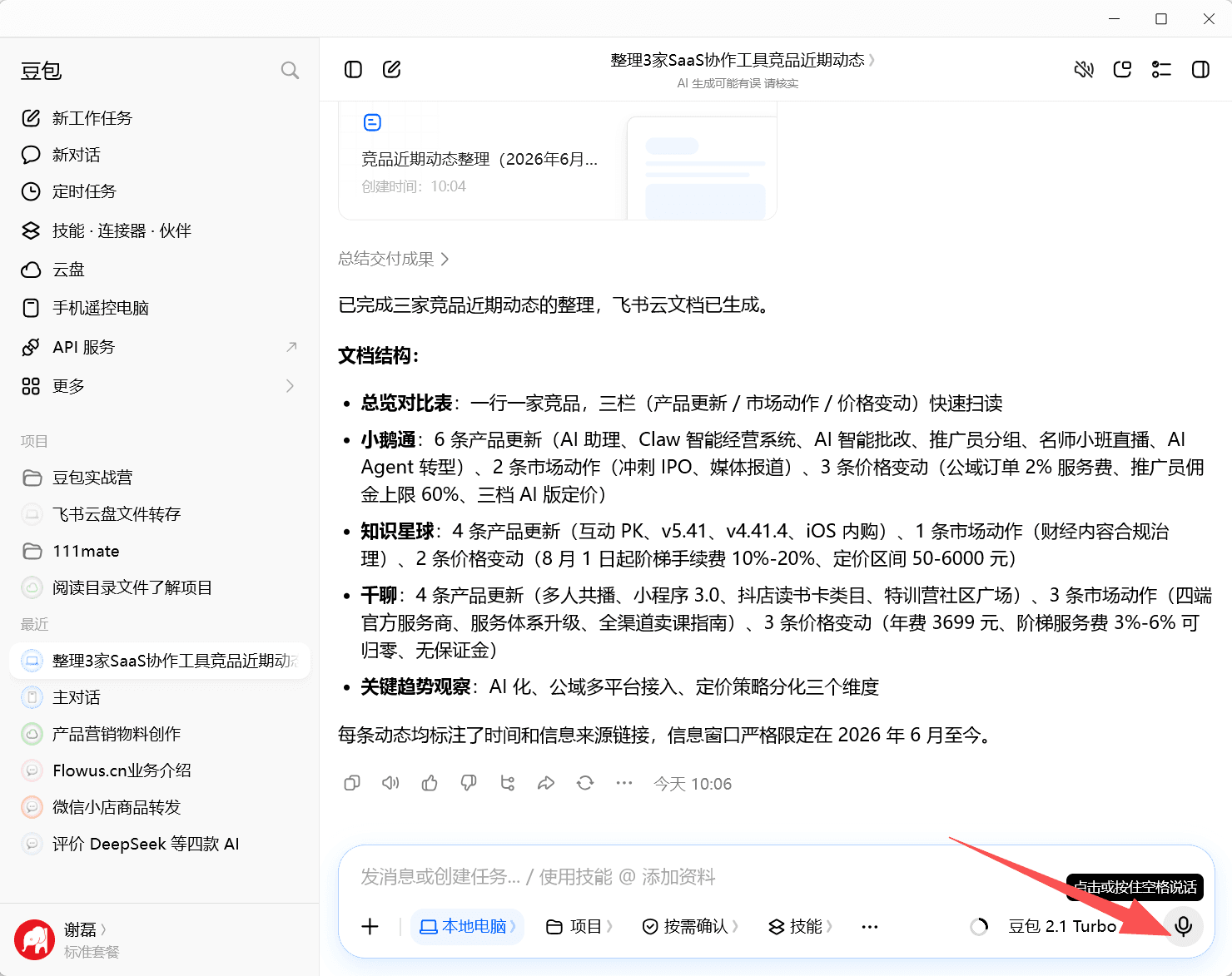Open project 111mate
The height and width of the screenshot is (976, 1232).
159,551
